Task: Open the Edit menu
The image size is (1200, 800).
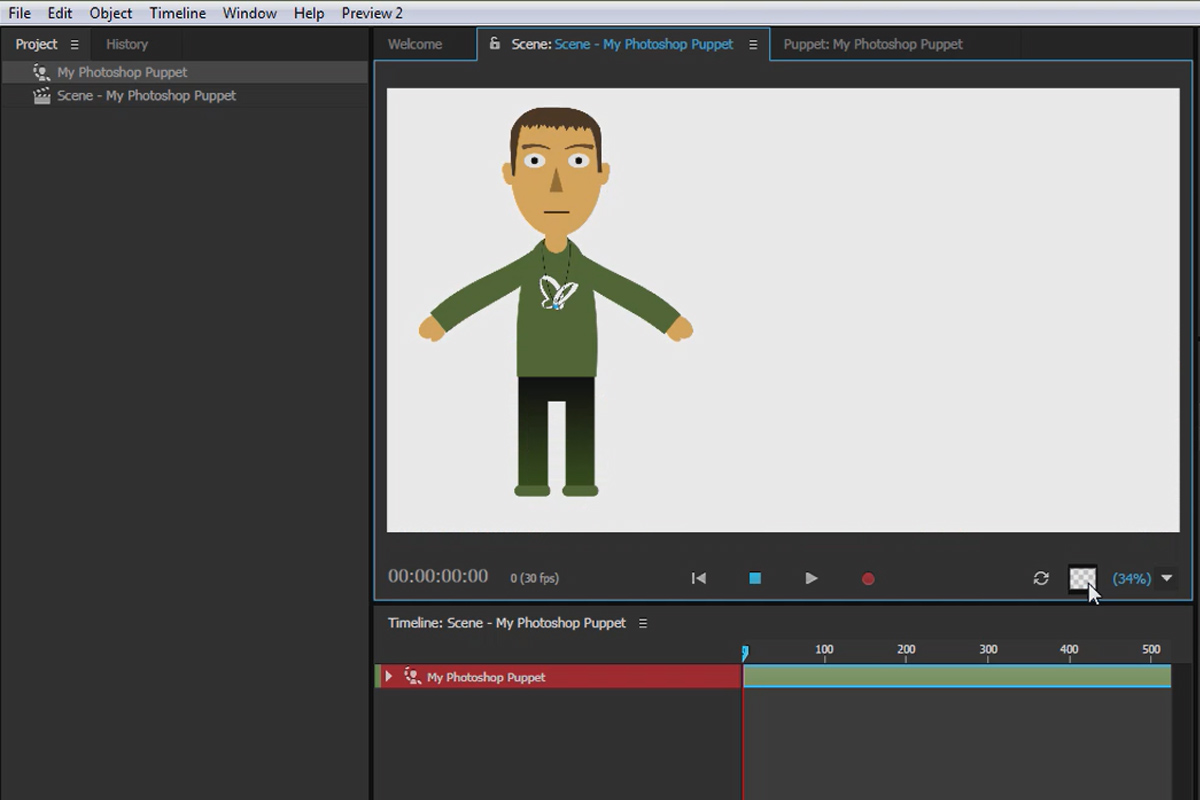Action: pos(60,13)
